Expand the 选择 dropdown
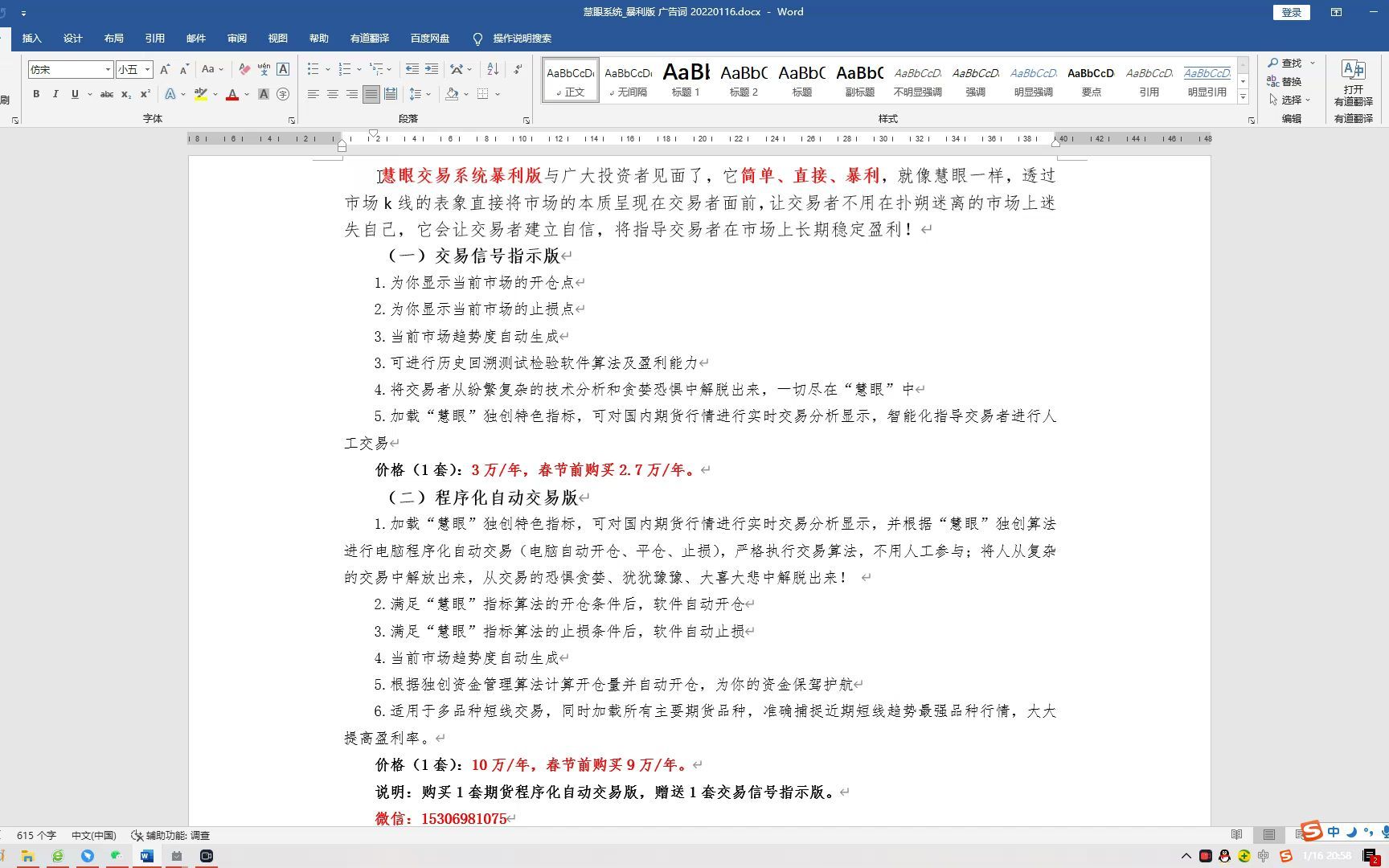Image resolution: width=1389 pixels, height=868 pixels. [1290, 100]
